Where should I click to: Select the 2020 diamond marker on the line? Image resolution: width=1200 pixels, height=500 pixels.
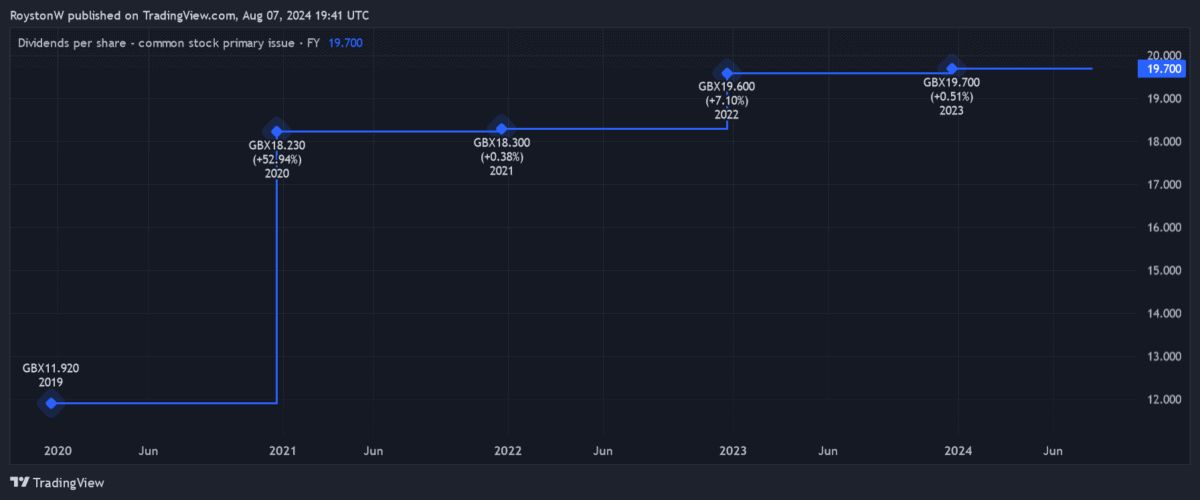pyautogui.click(x=276, y=131)
